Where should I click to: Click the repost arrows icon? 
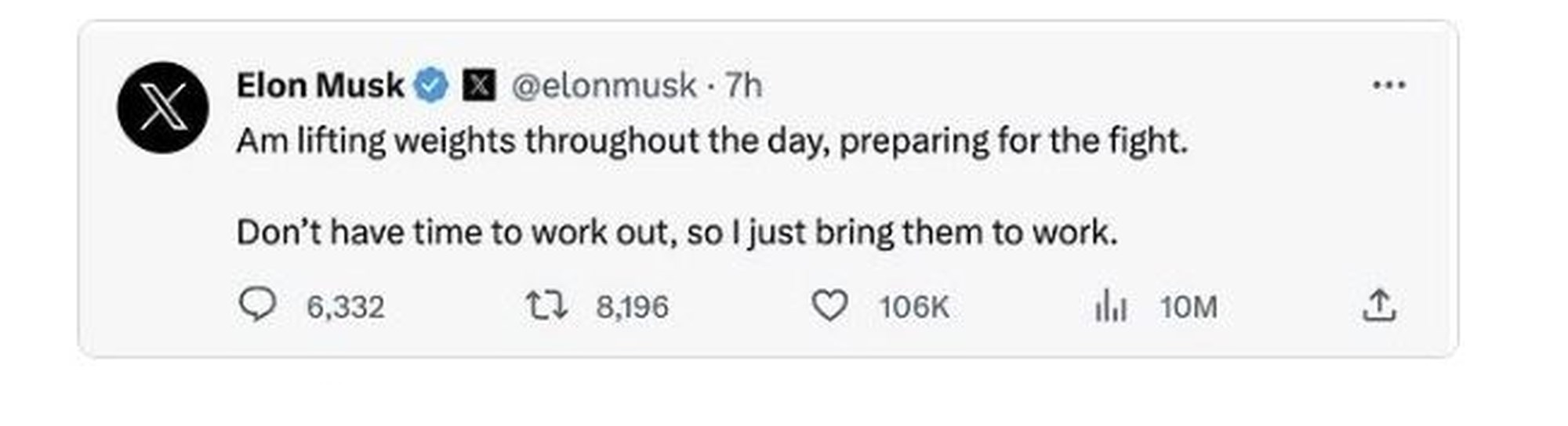546,305
